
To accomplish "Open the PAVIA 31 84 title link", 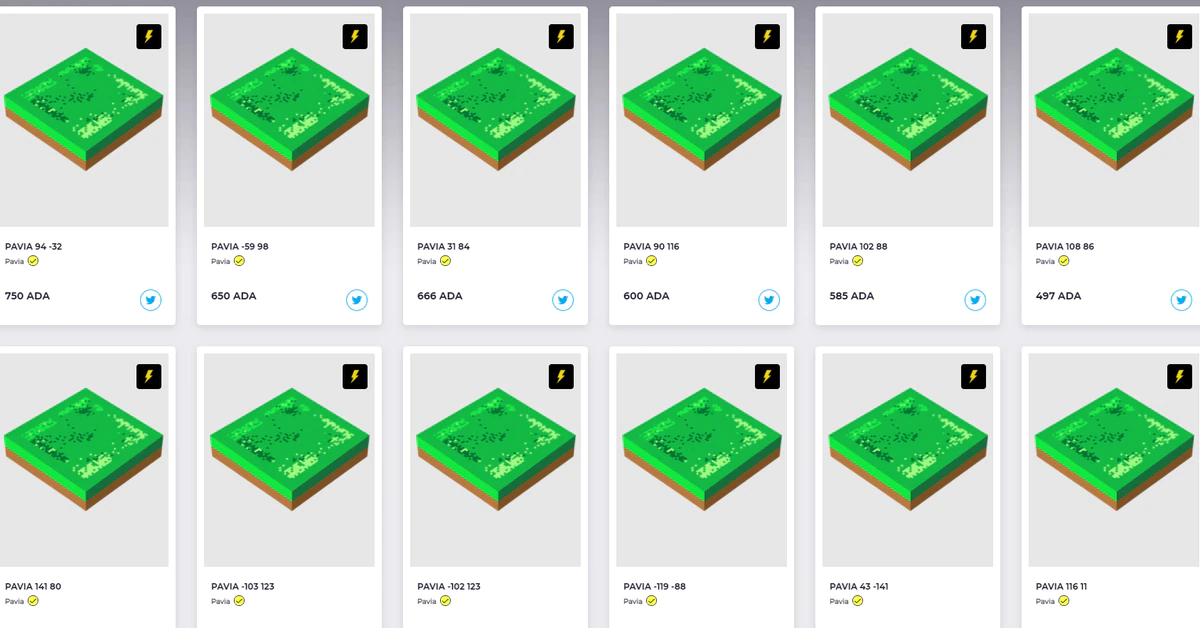I will (443, 246).
